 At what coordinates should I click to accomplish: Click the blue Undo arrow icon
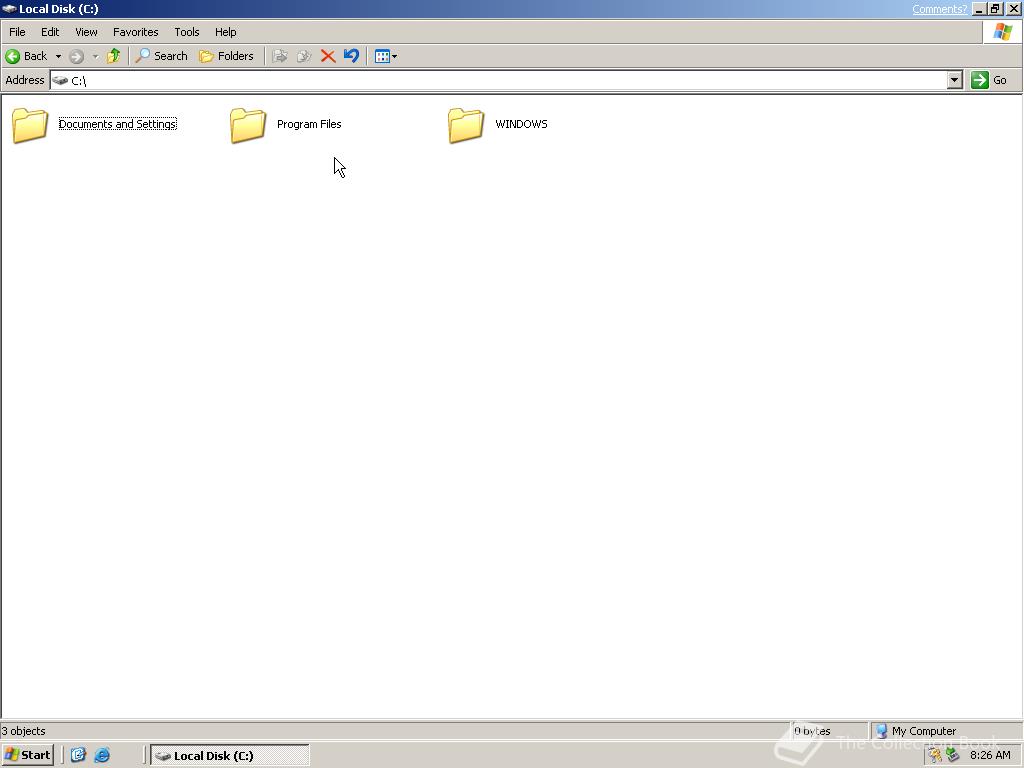coord(351,56)
